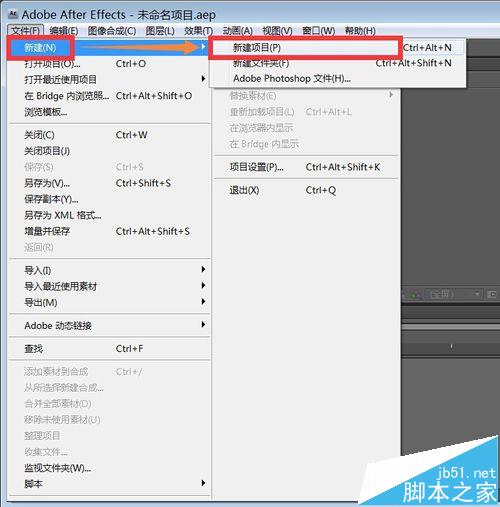Viewport: 500px width, 507px height.
Task: Open the 视图(V) menu
Action: [x=277, y=31]
